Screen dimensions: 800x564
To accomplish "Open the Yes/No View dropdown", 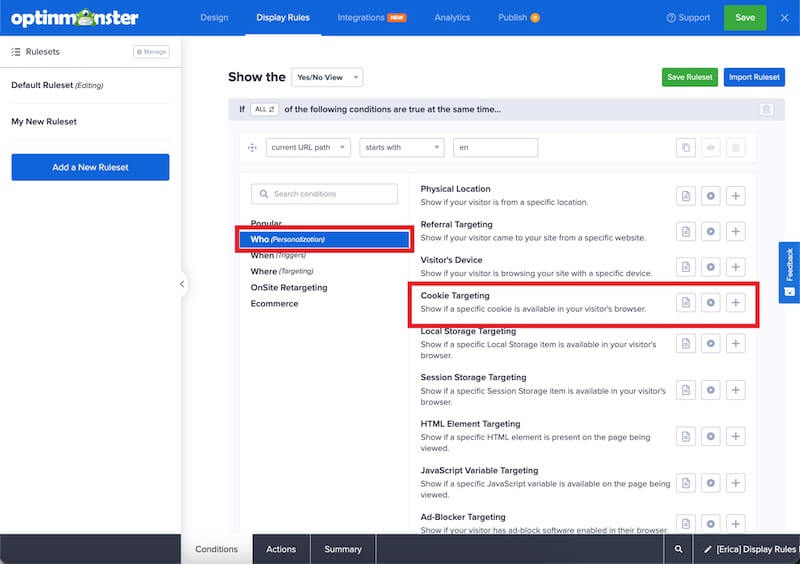I will [x=327, y=78].
